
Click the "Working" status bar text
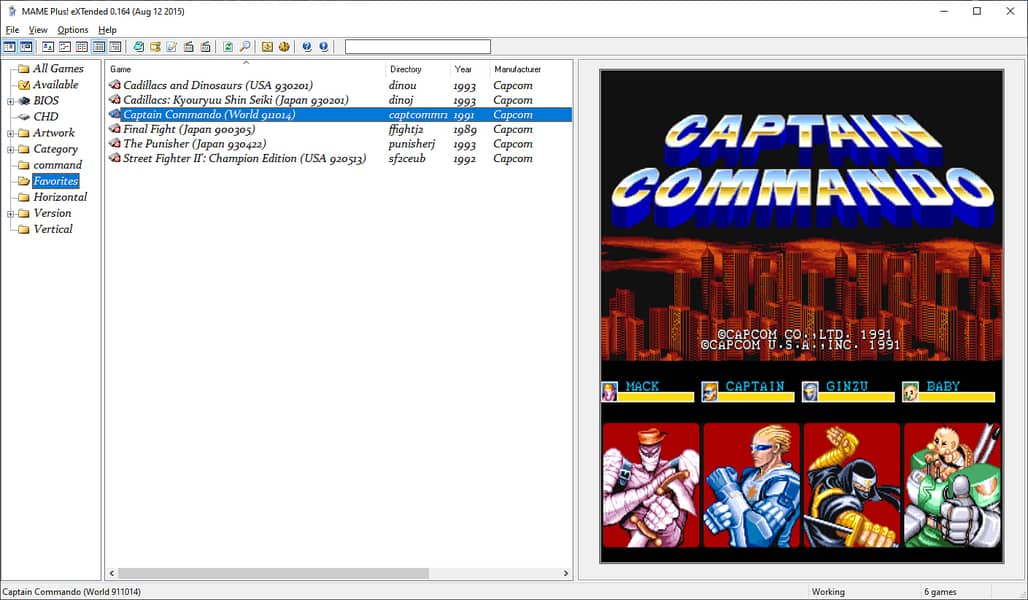828,591
